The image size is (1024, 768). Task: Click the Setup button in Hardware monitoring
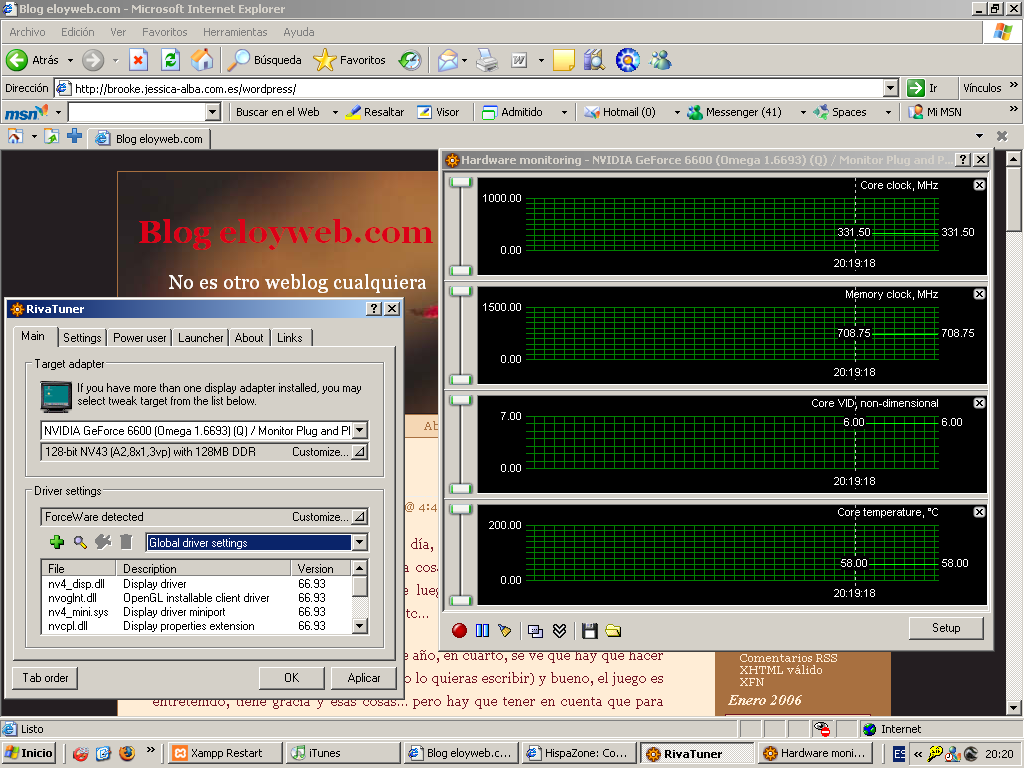pos(945,628)
